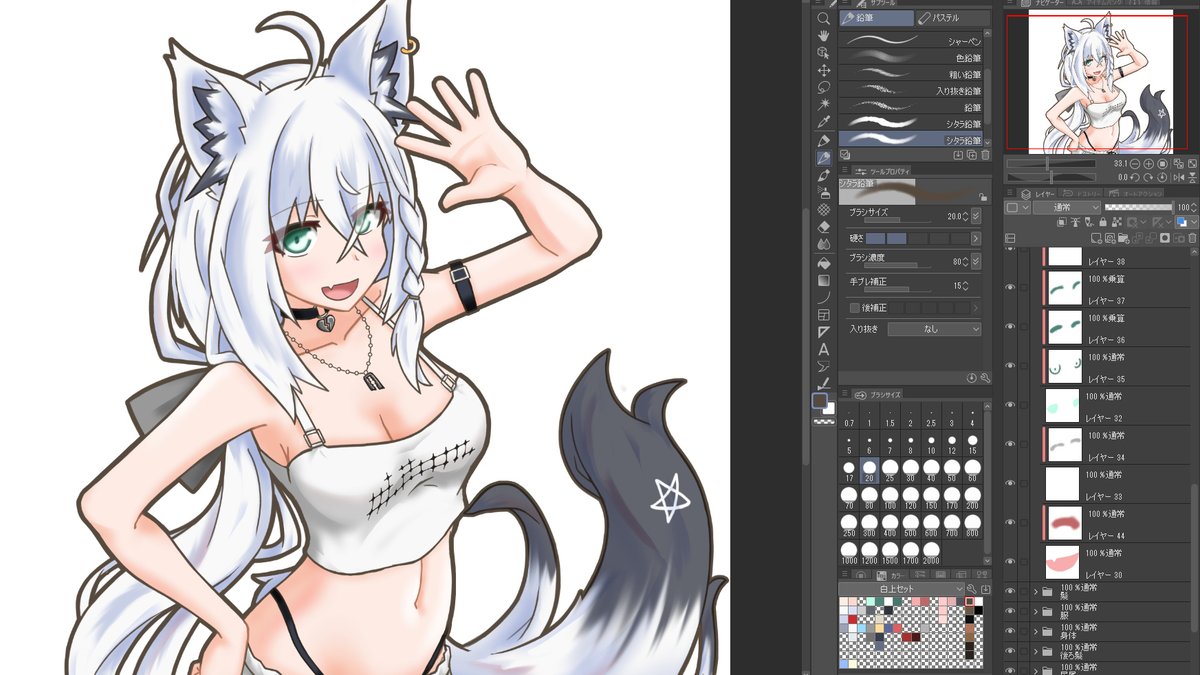Image resolution: width=1200 pixels, height=675 pixels.
Task: Select the Auto select magic wand tool
Action: pyautogui.click(x=824, y=104)
